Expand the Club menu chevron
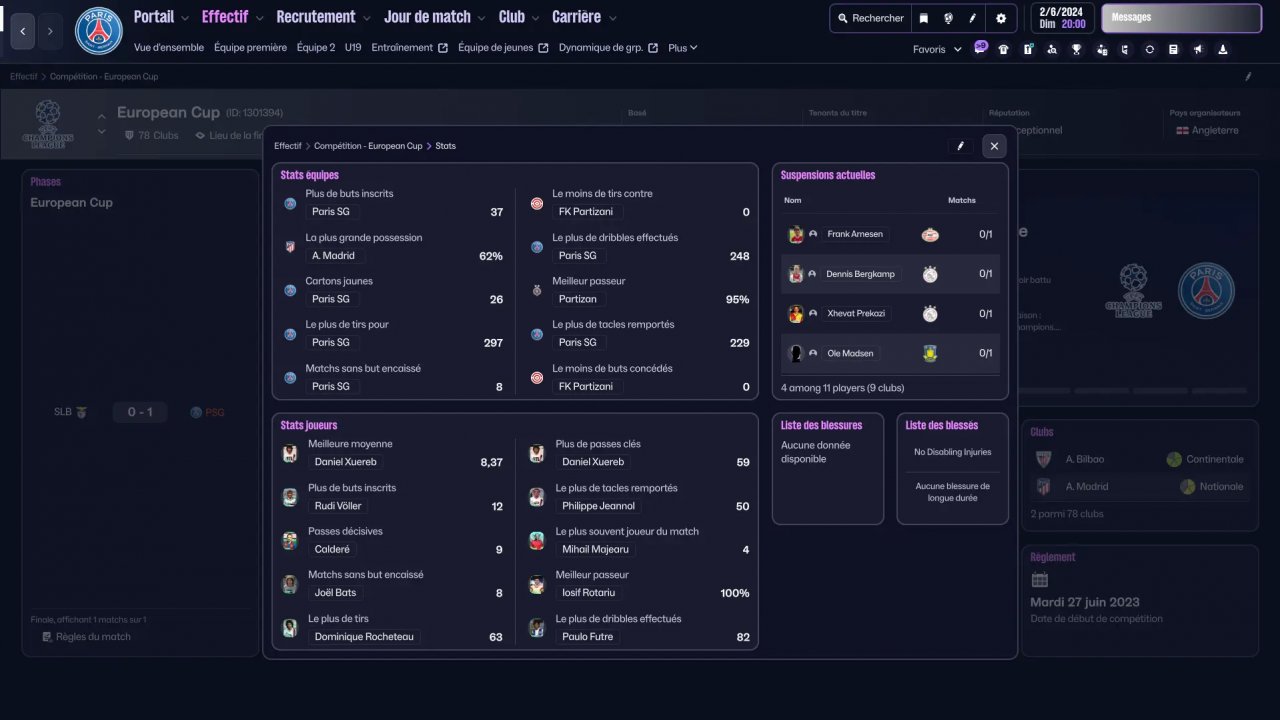The image size is (1280, 720). (537, 18)
